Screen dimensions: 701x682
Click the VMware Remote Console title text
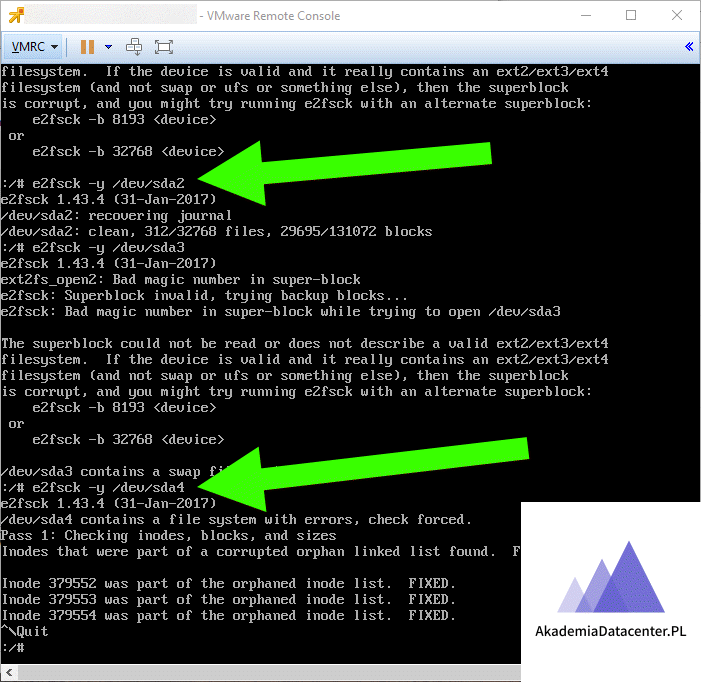270,16
